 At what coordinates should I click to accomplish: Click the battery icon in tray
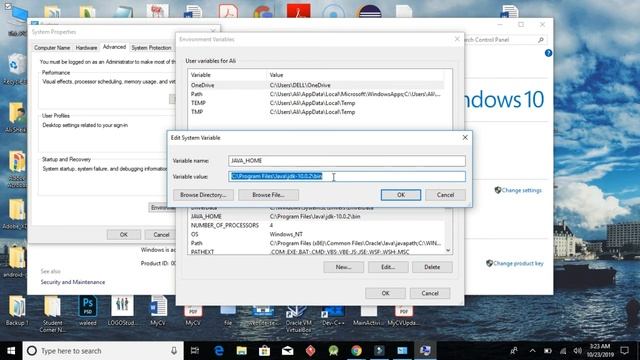point(548,351)
